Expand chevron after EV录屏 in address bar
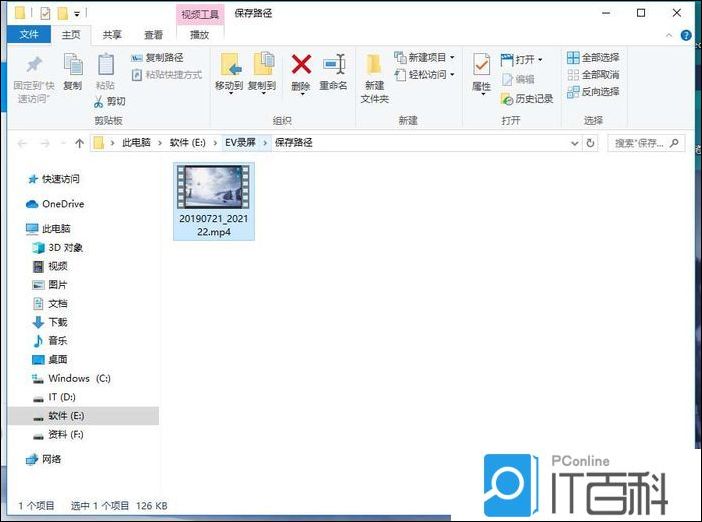Image resolution: width=702 pixels, height=522 pixels. [265, 143]
